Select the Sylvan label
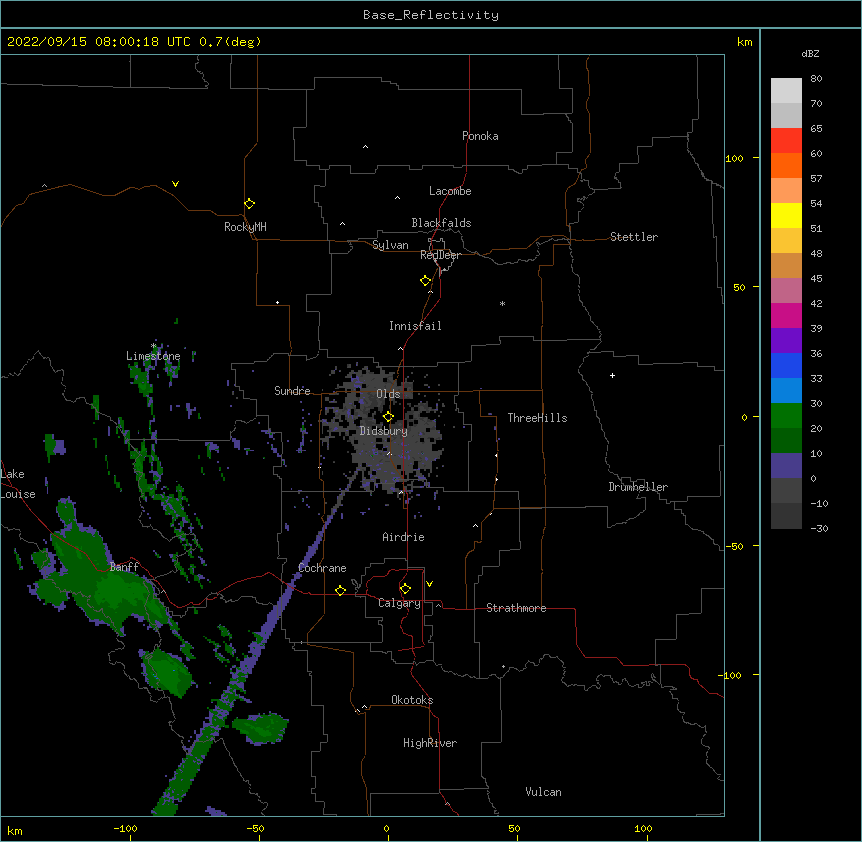Image resolution: width=862 pixels, height=842 pixels. (390, 245)
